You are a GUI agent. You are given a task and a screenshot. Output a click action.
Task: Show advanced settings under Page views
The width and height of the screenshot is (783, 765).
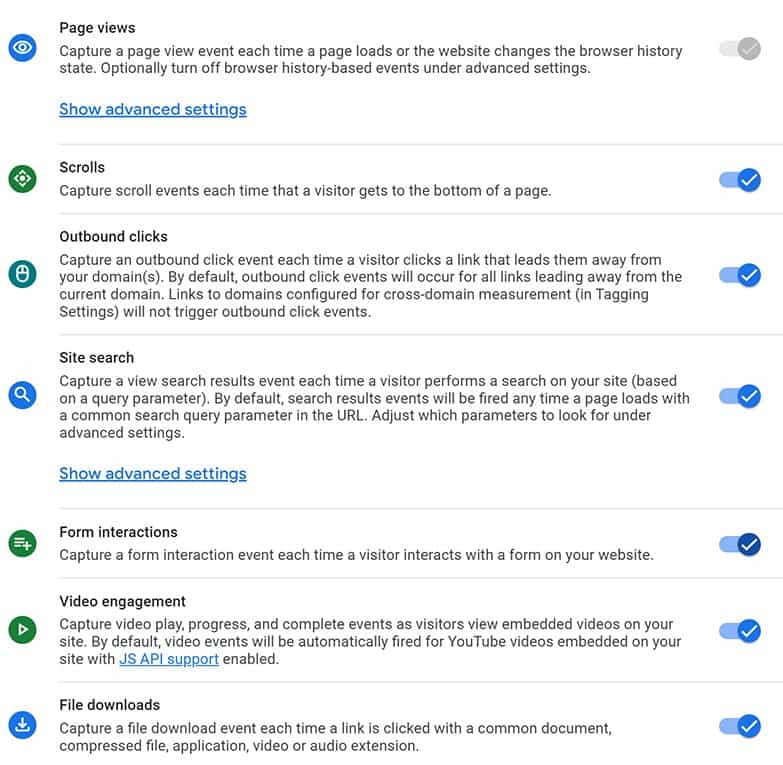(x=153, y=109)
